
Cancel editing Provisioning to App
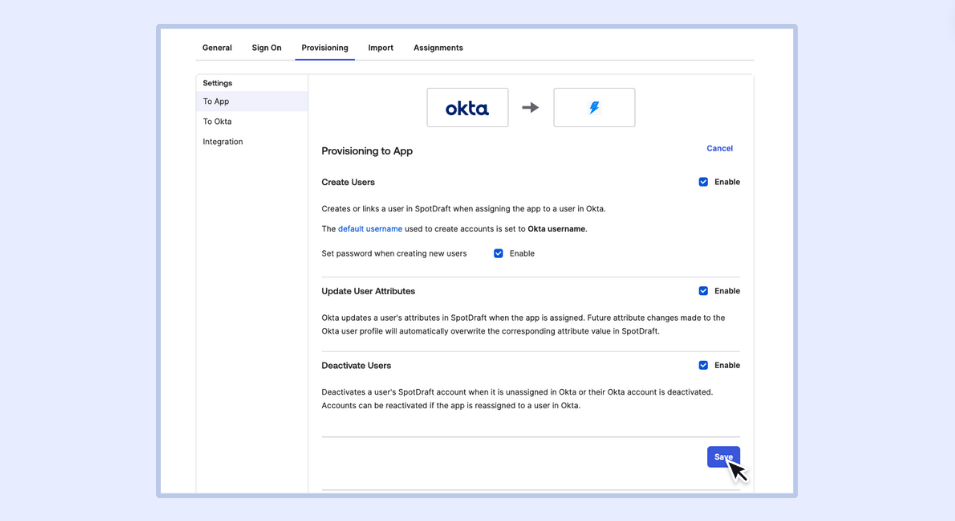coord(719,148)
